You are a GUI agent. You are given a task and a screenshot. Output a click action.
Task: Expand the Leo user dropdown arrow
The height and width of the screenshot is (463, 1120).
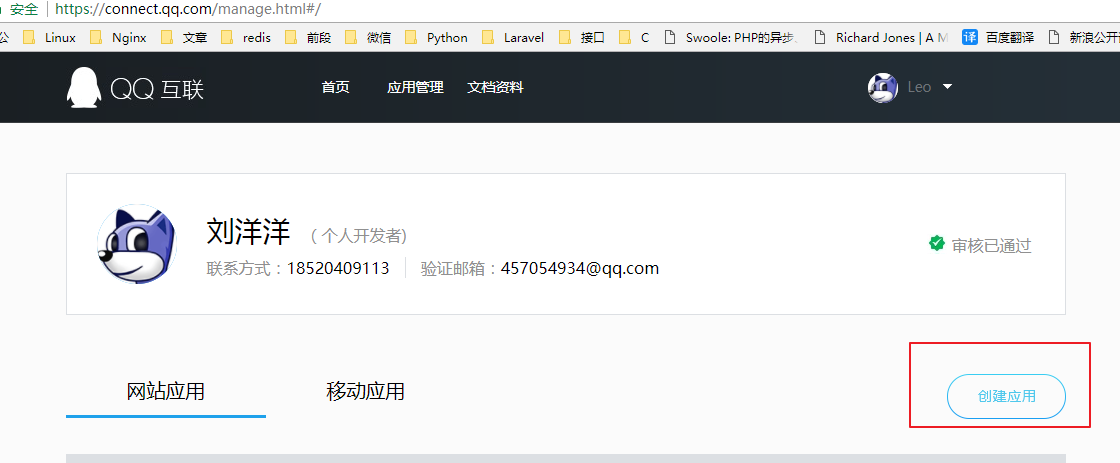pos(947,87)
